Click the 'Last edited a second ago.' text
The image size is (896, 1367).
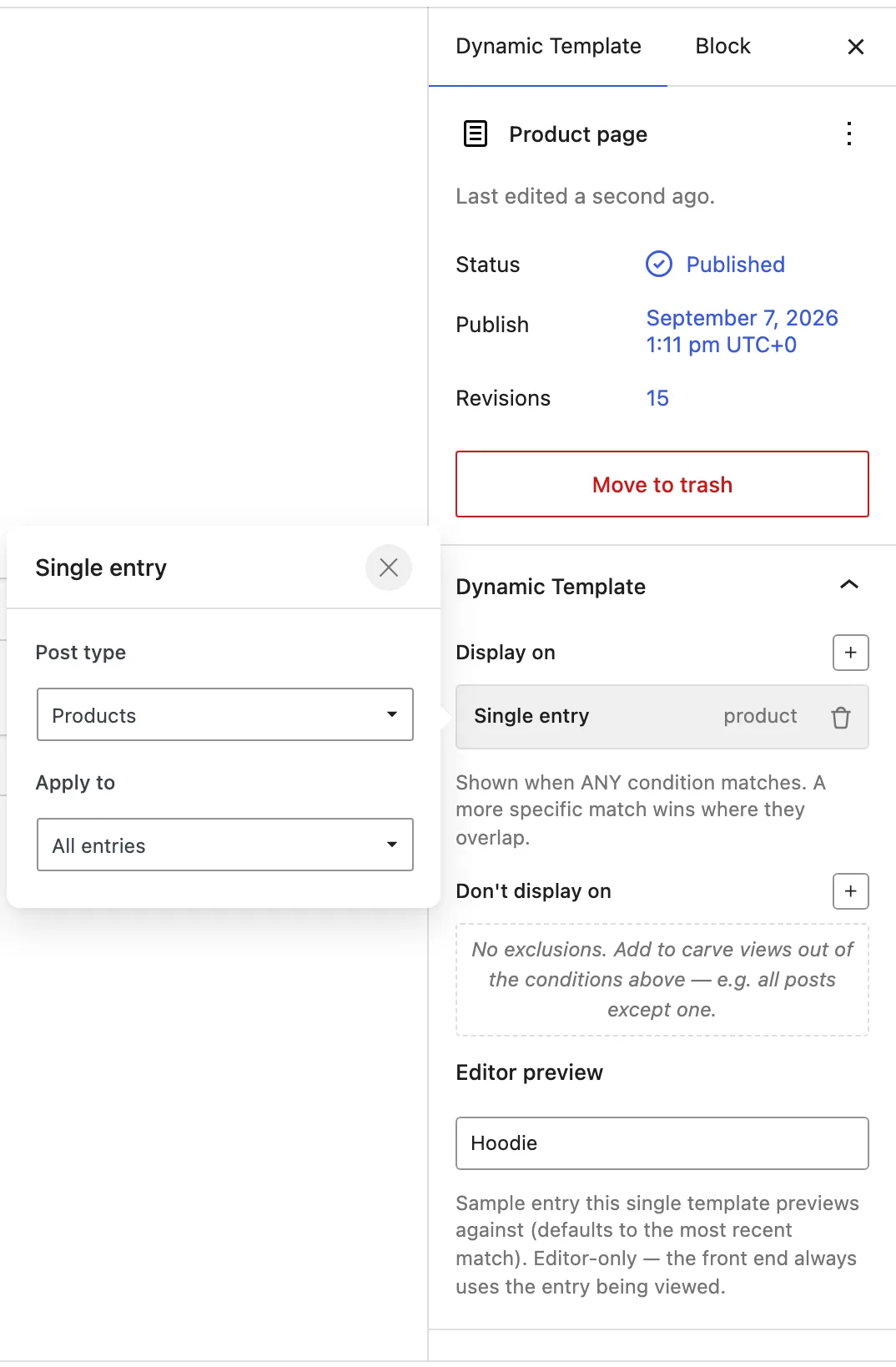(585, 196)
